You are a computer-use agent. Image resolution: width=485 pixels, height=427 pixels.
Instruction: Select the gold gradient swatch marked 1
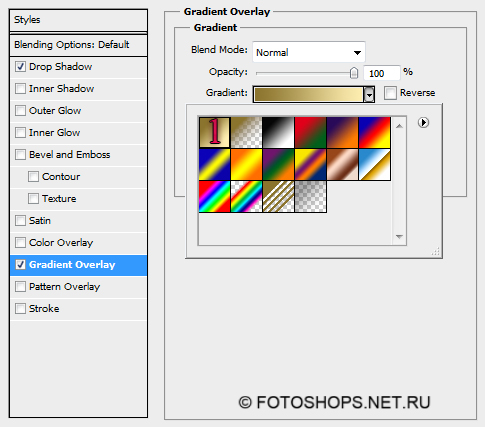pyautogui.click(x=215, y=132)
